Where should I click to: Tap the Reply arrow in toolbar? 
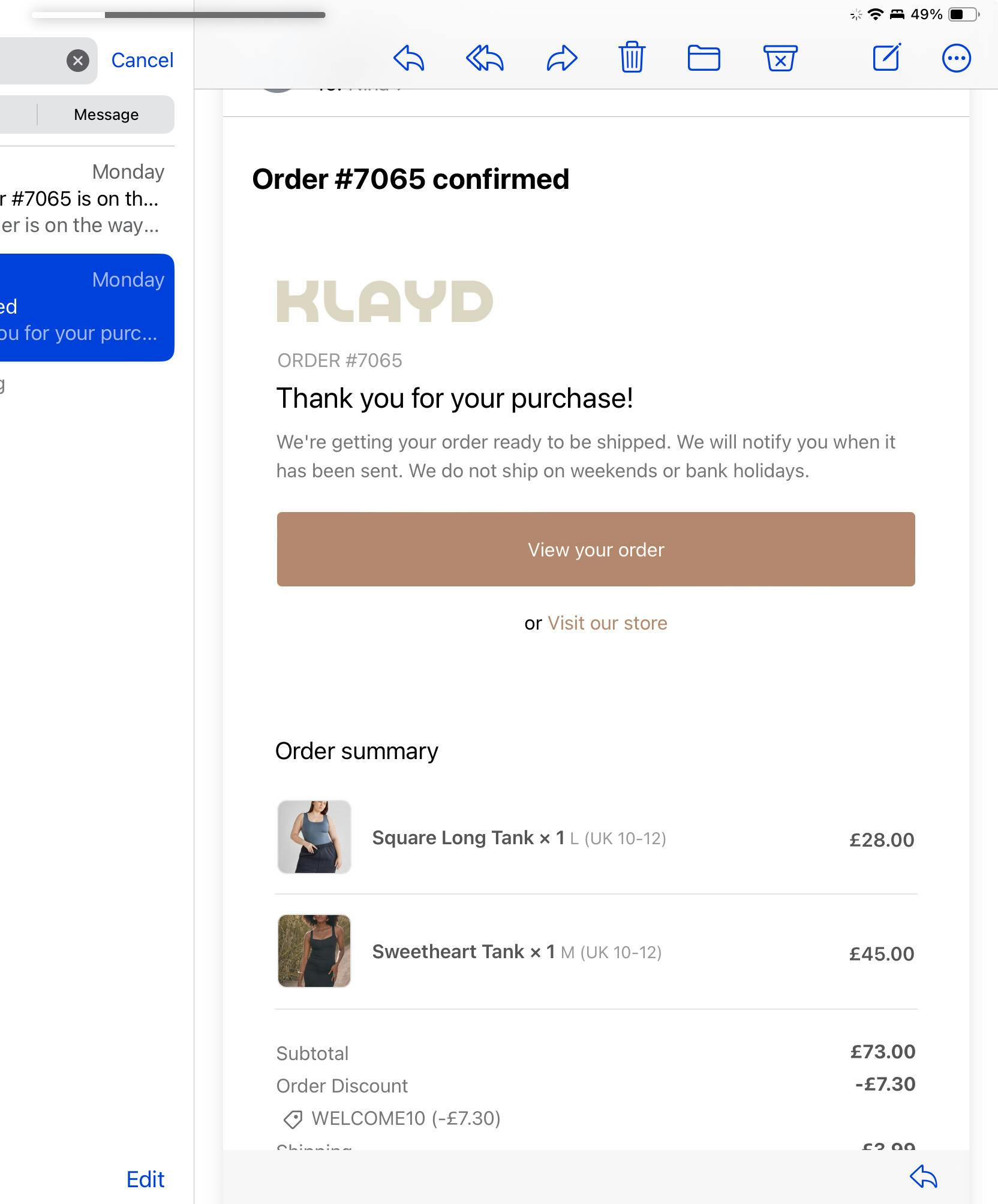pyautogui.click(x=409, y=59)
